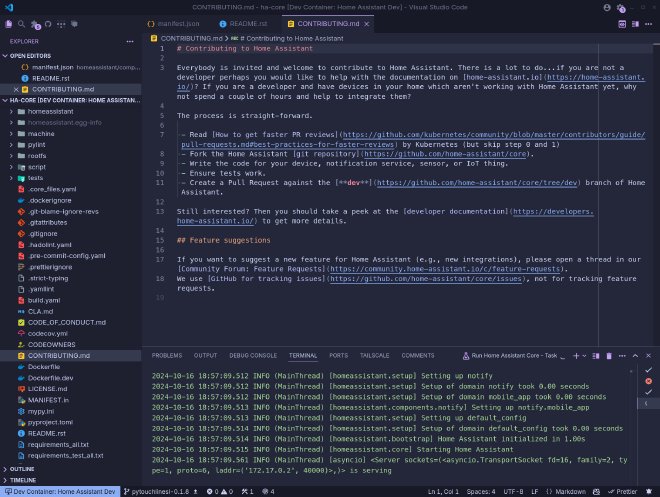Open the Comments panel tab

click(418, 356)
